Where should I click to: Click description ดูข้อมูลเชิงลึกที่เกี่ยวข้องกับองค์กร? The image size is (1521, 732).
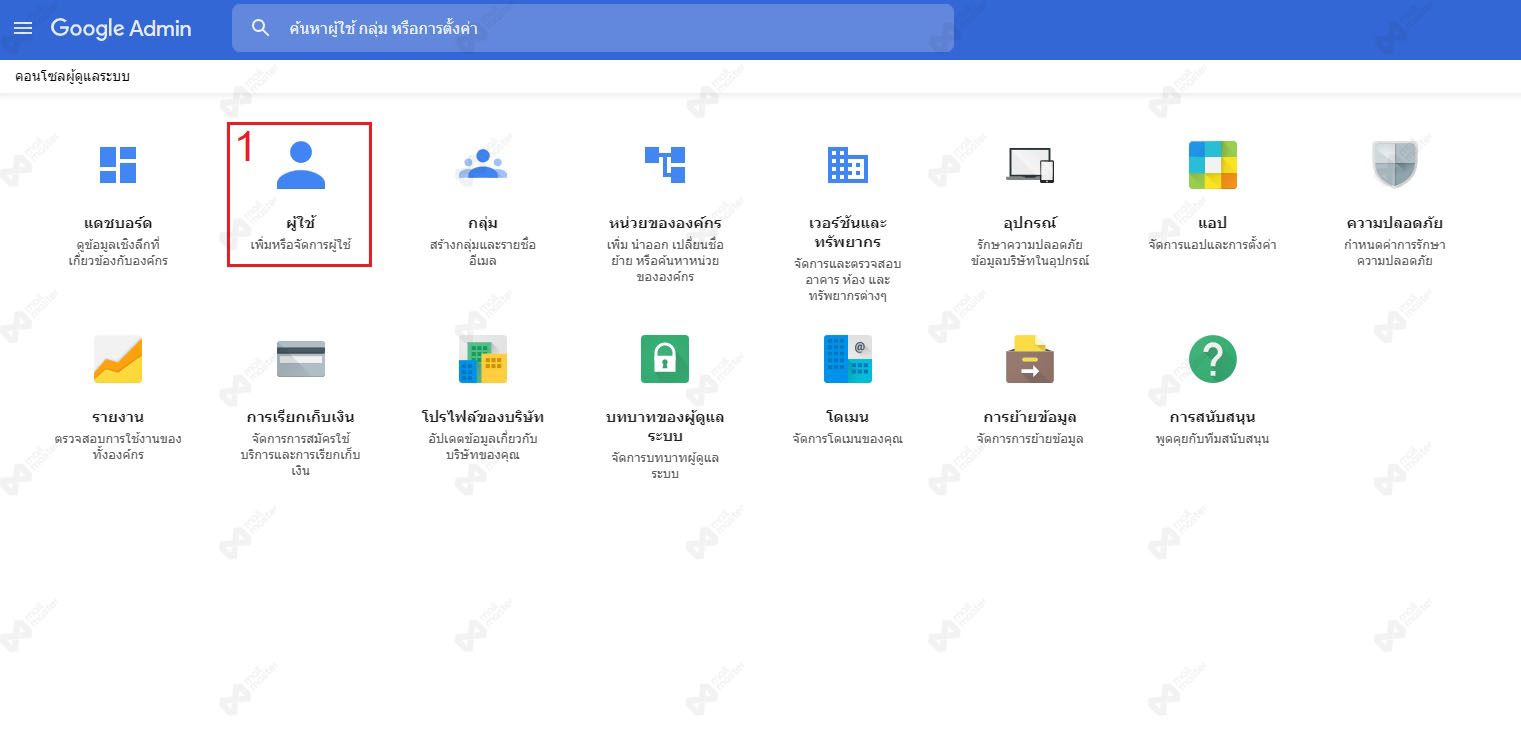point(118,253)
